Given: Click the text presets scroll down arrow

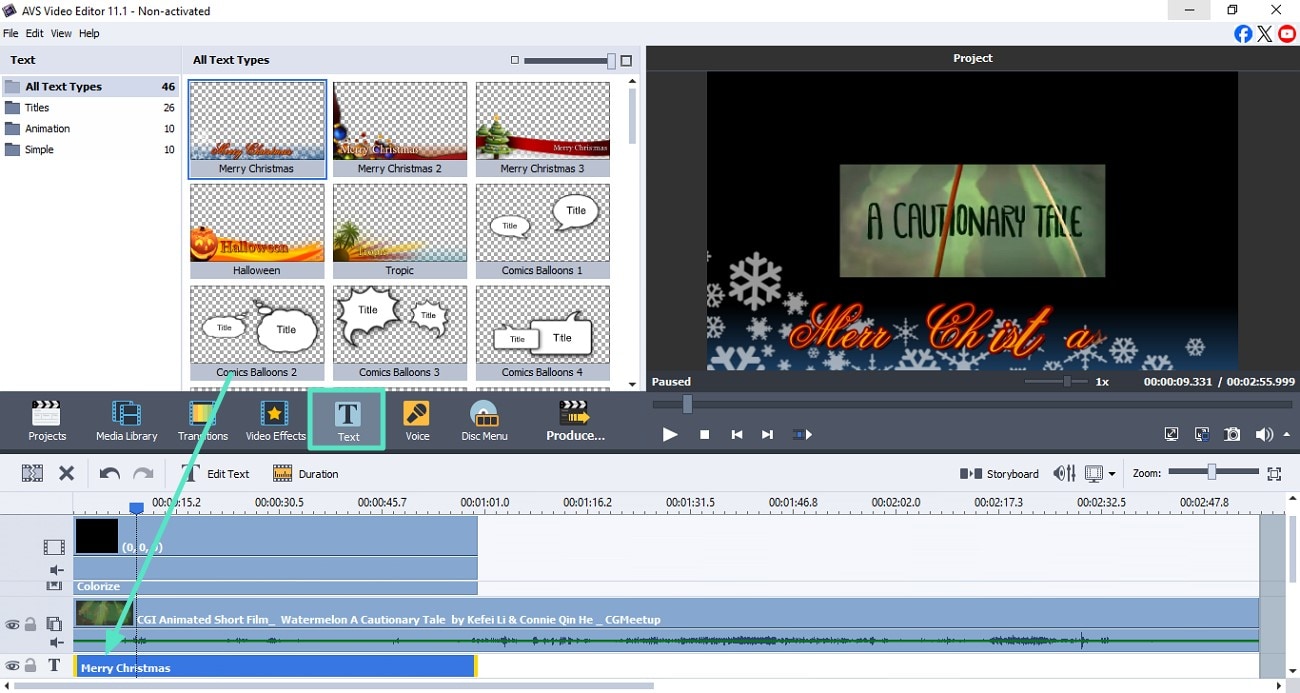Looking at the screenshot, I should pyautogui.click(x=632, y=384).
